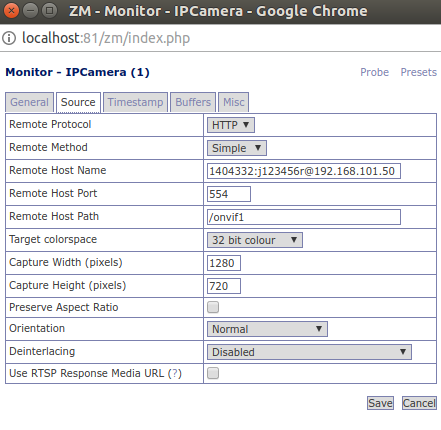Tick the Use RTSP Response Media URL checkbox
The height and width of the screenshot is (430, 441).
click(213, 373)
